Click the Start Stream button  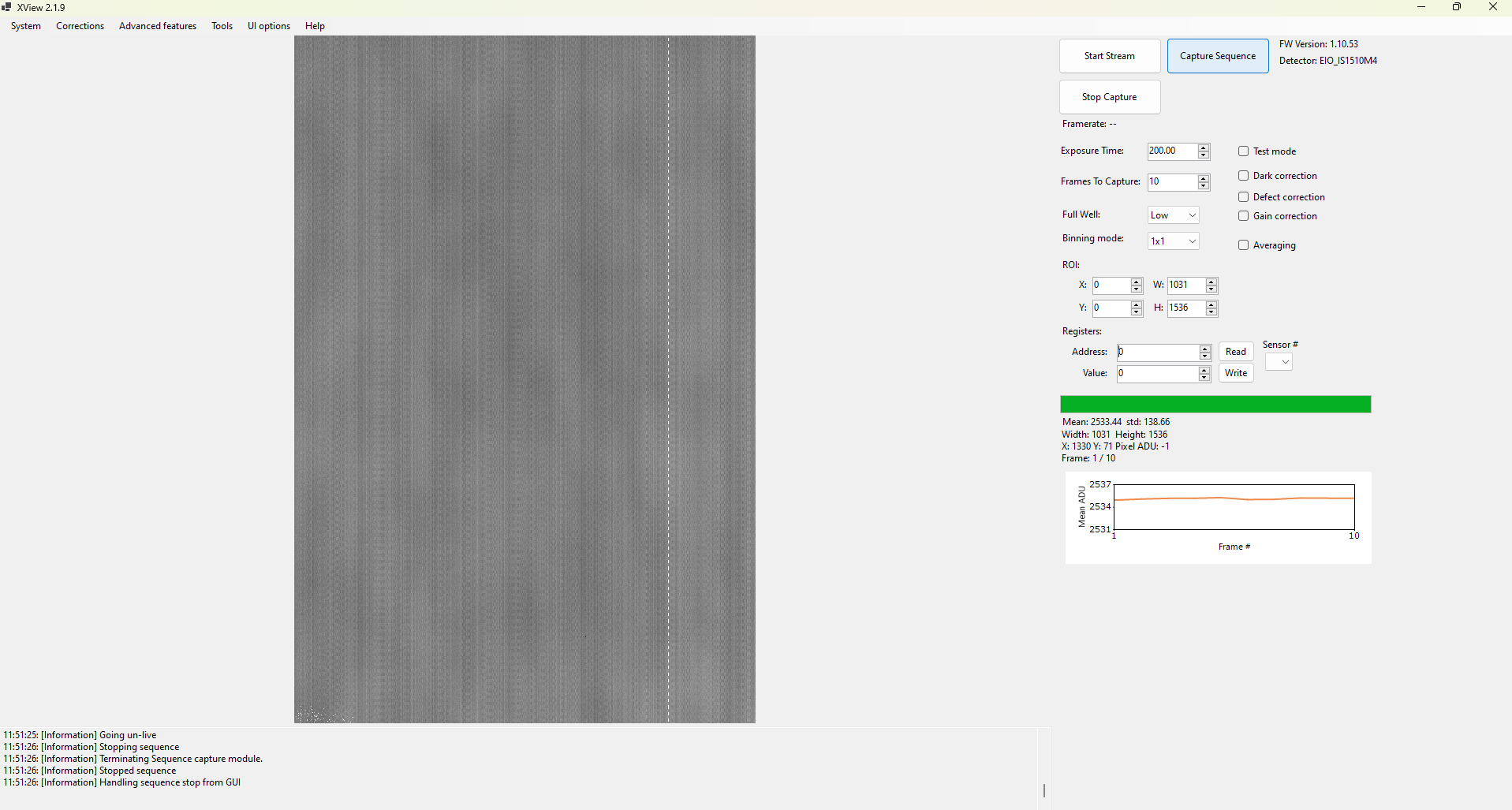coord(1110,56)
